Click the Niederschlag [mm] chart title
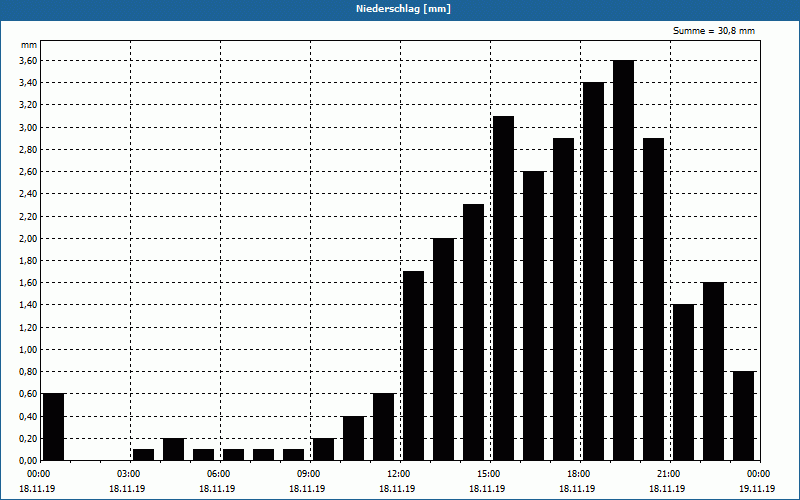 coord(403,9)
